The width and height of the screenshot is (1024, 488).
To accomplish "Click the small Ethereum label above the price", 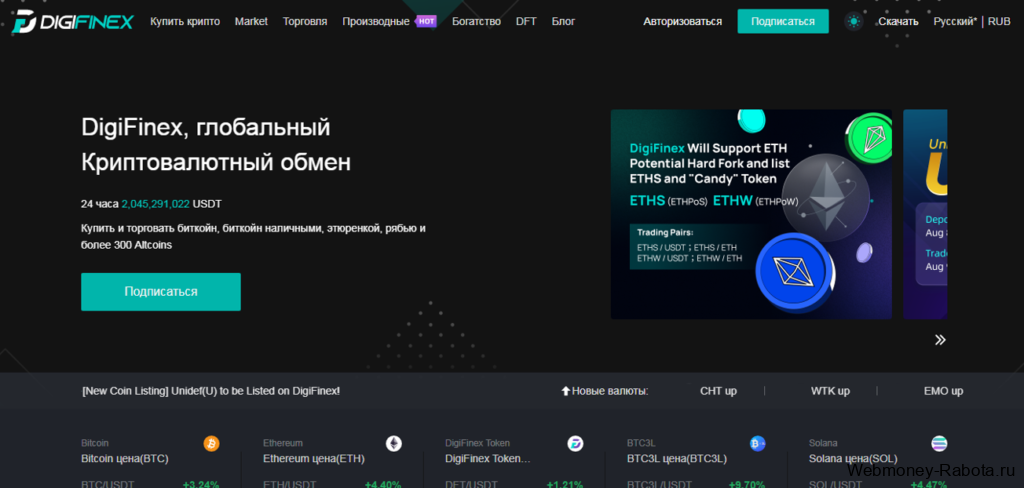I will pyautogui.click(x=283, y=443).
